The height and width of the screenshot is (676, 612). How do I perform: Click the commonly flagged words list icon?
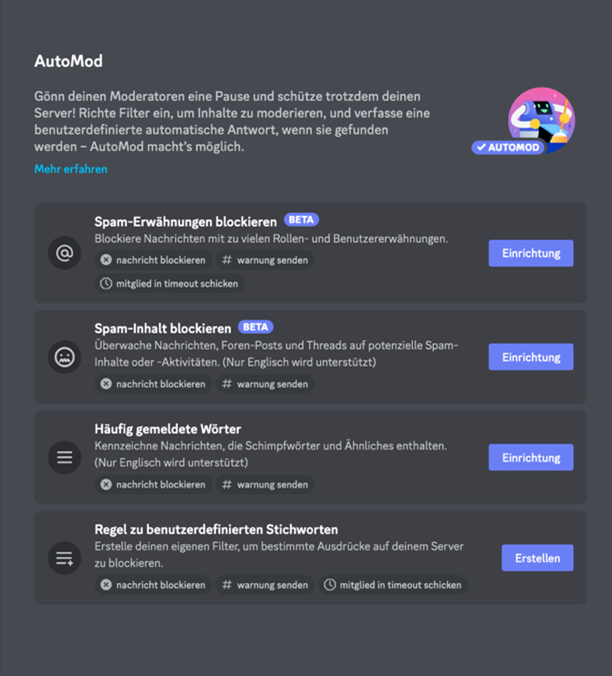[x=65, y=457]
